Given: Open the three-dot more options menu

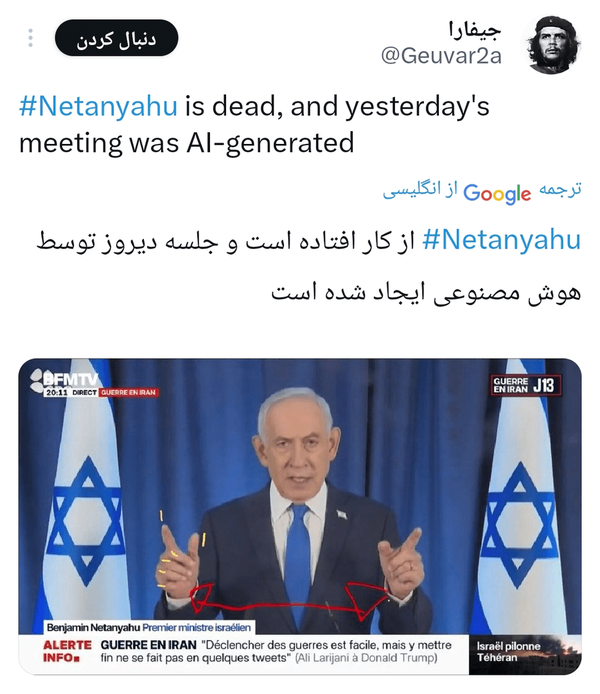Looking at the screenshot, I should click(30, 38).
